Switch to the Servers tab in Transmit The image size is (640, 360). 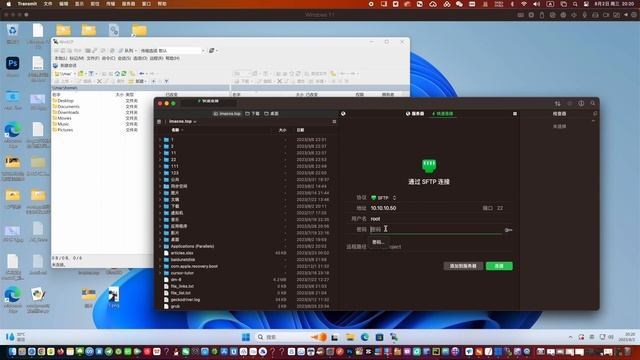415,113
